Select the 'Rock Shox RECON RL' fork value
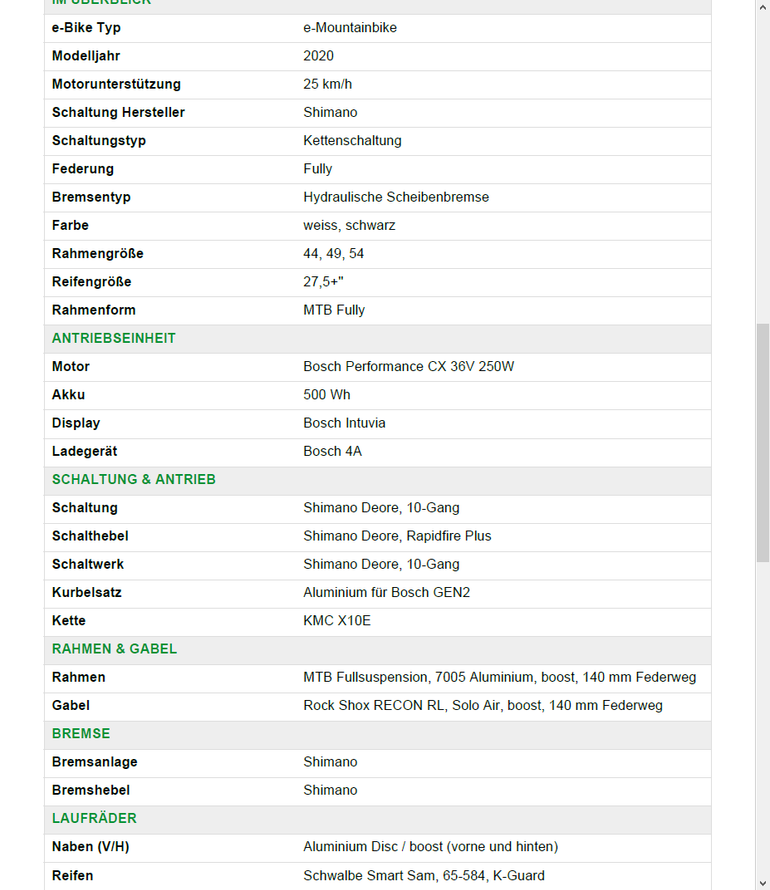The height and width of the screenshot is (890, 770). tap(374, 706)
